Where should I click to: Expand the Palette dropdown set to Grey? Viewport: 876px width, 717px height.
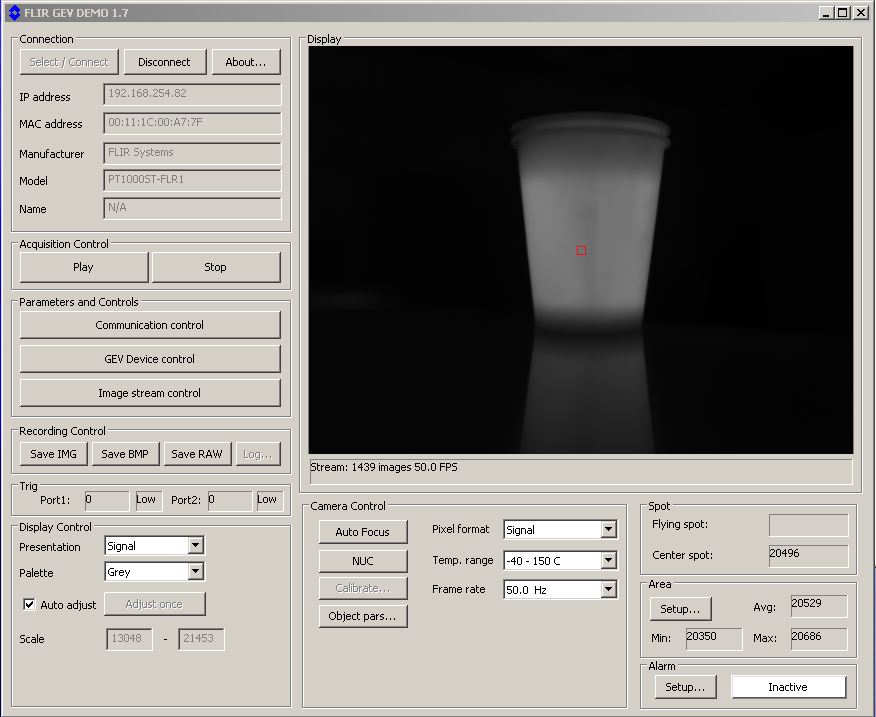196,572
